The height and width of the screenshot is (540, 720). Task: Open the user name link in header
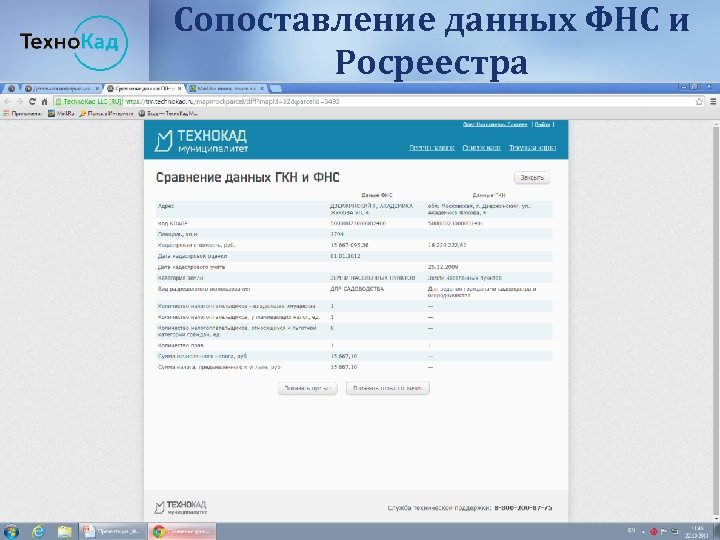tap(495, 124)
